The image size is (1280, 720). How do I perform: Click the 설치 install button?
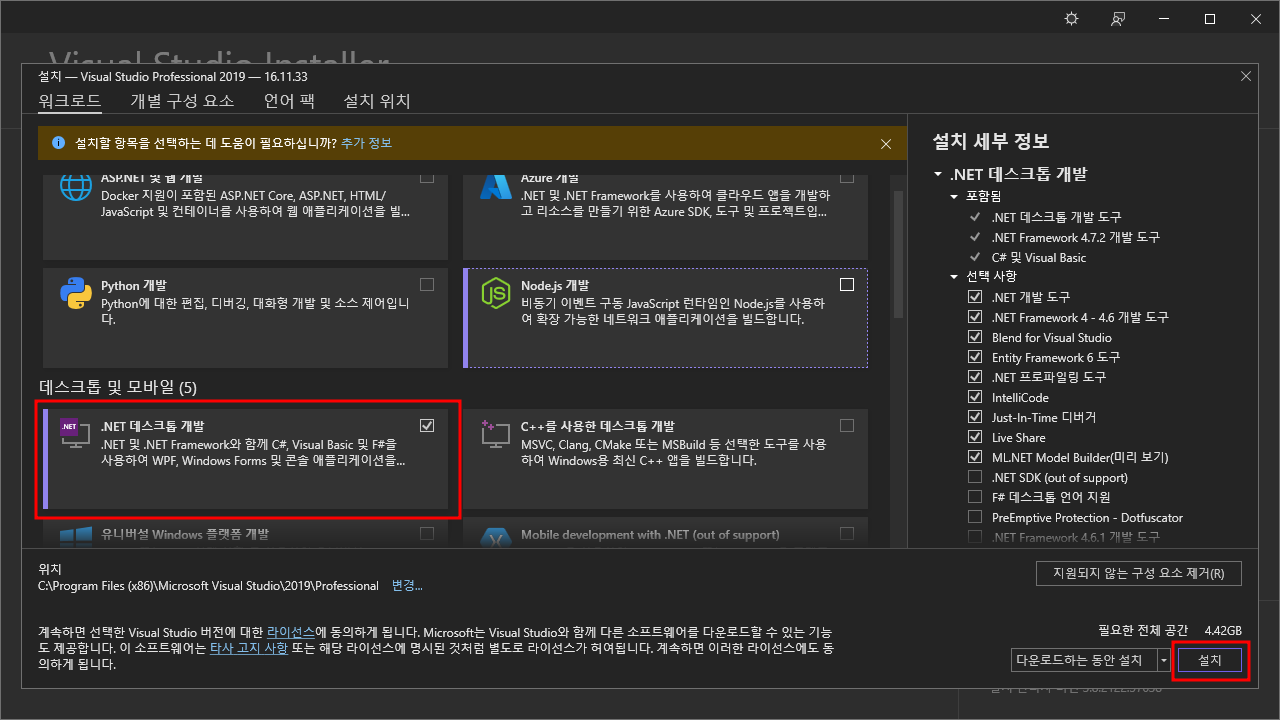[1210, 660]
